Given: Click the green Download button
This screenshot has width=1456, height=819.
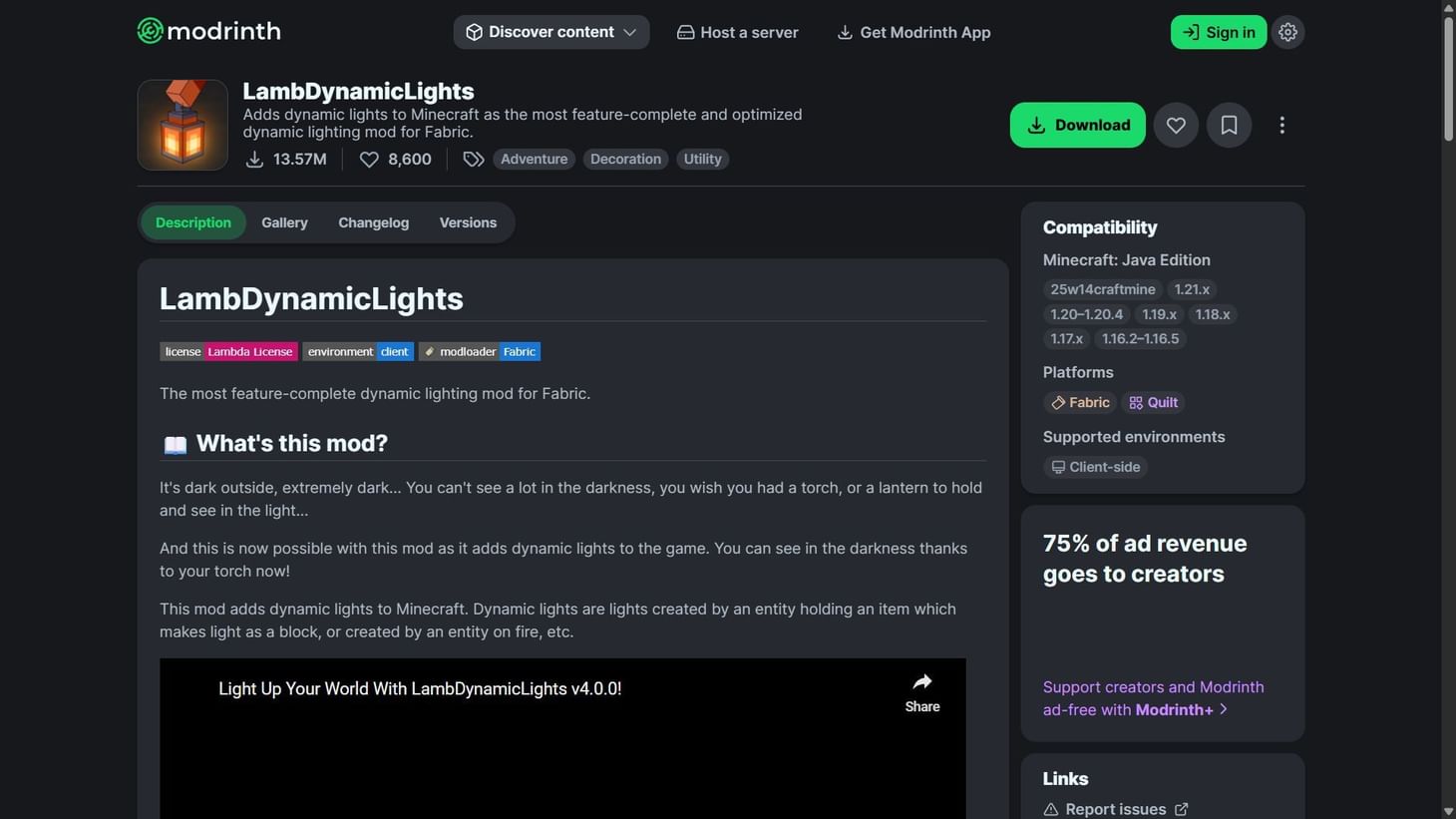Looking at the screenshot, I should click(x=1077, y=125).
